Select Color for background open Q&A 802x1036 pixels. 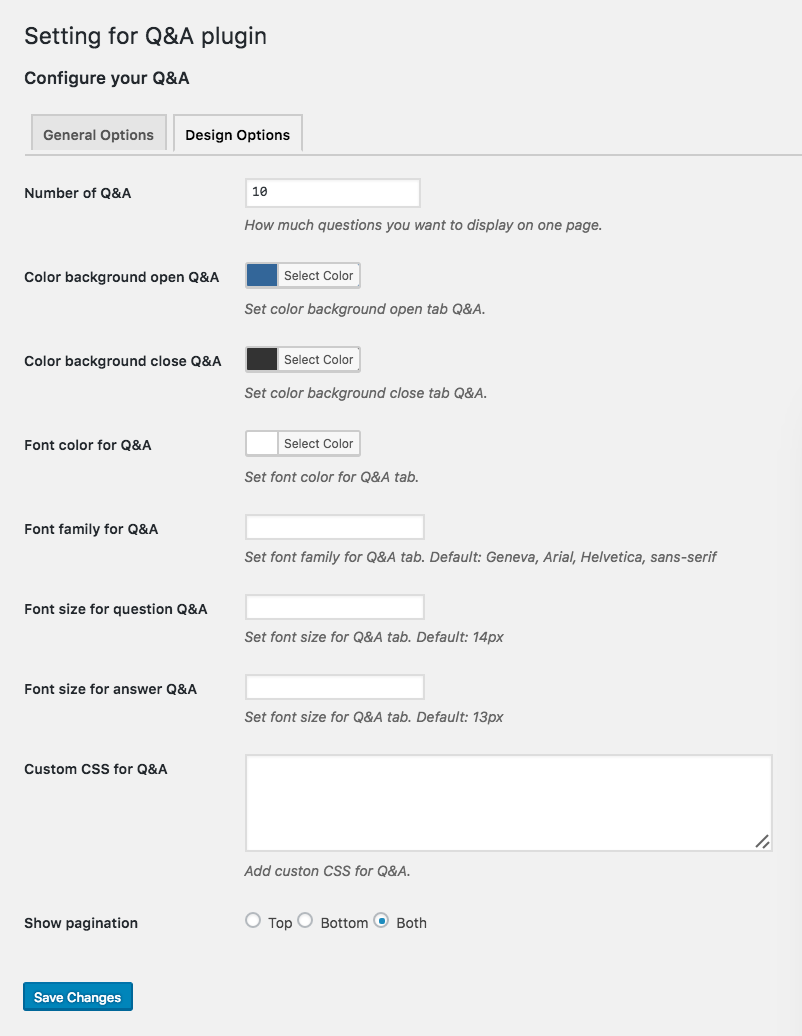[318, 276]
